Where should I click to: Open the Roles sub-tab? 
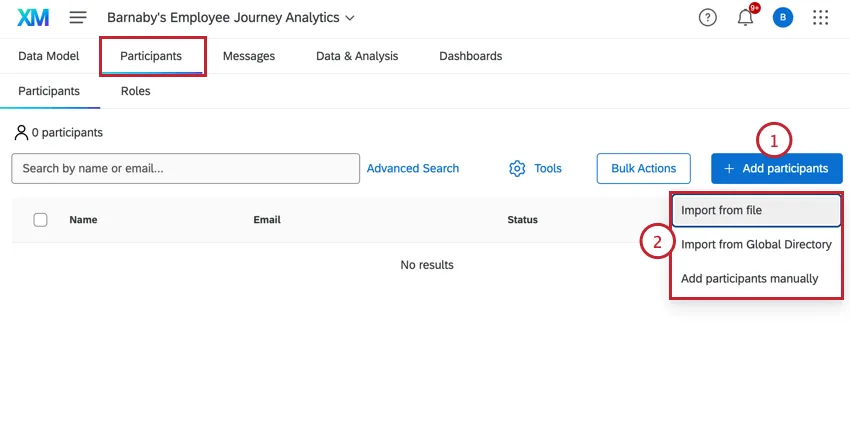[x=136, y=91]
